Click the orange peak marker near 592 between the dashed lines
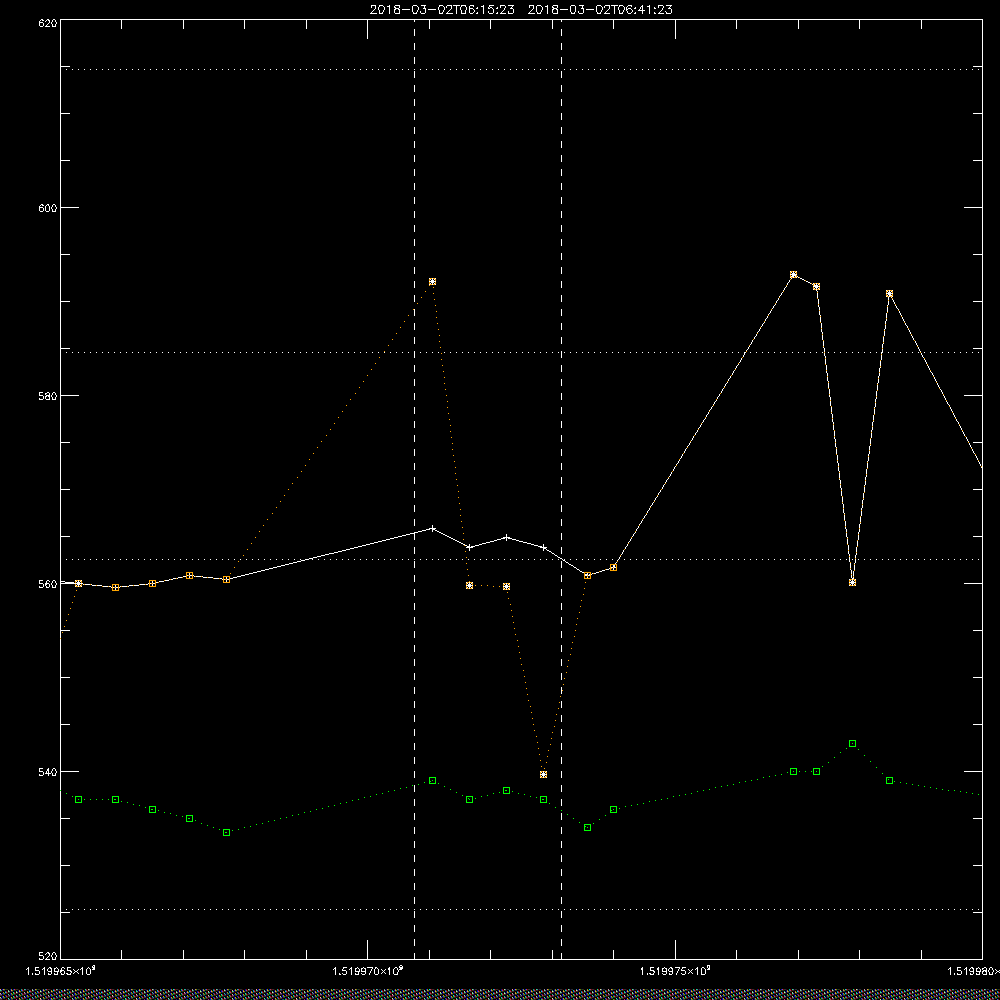Viewport: 1000px width, 1000px height. point(432,281)
